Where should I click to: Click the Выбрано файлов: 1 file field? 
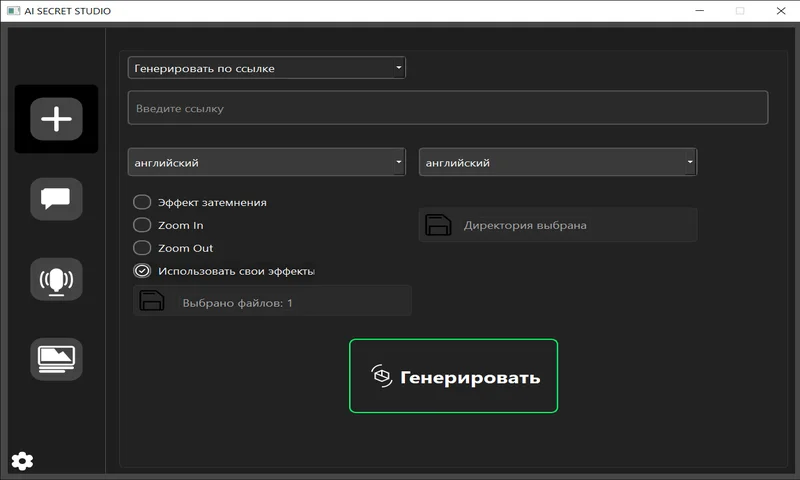(x=272, y=301)
